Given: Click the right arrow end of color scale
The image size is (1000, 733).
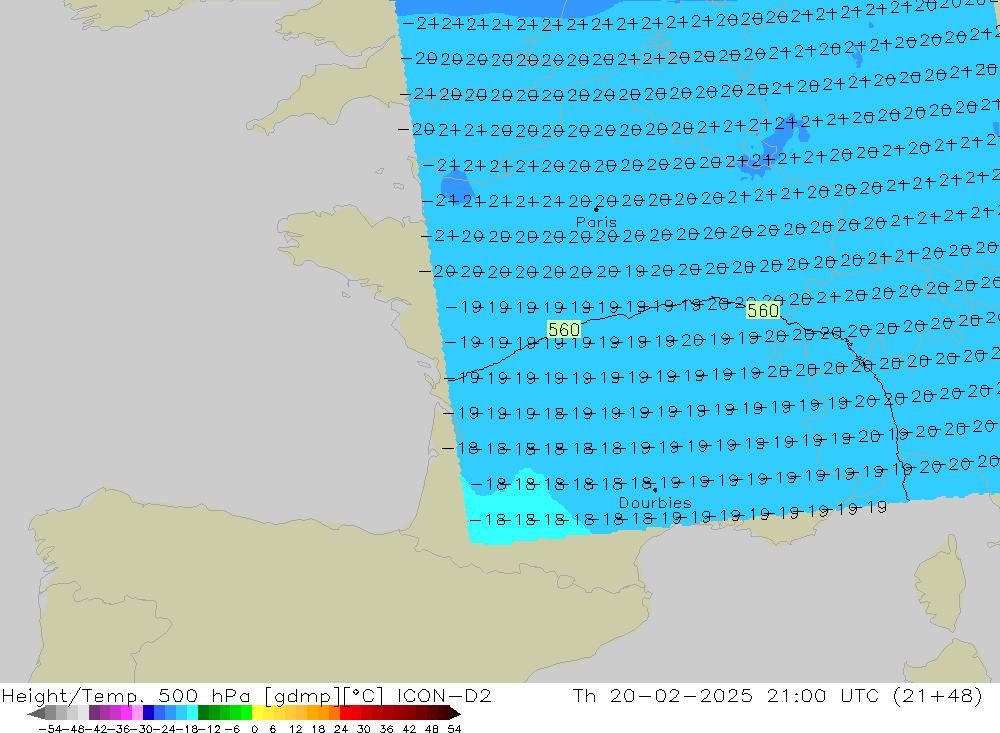Looking at the screenshot, I should [454, 713].
